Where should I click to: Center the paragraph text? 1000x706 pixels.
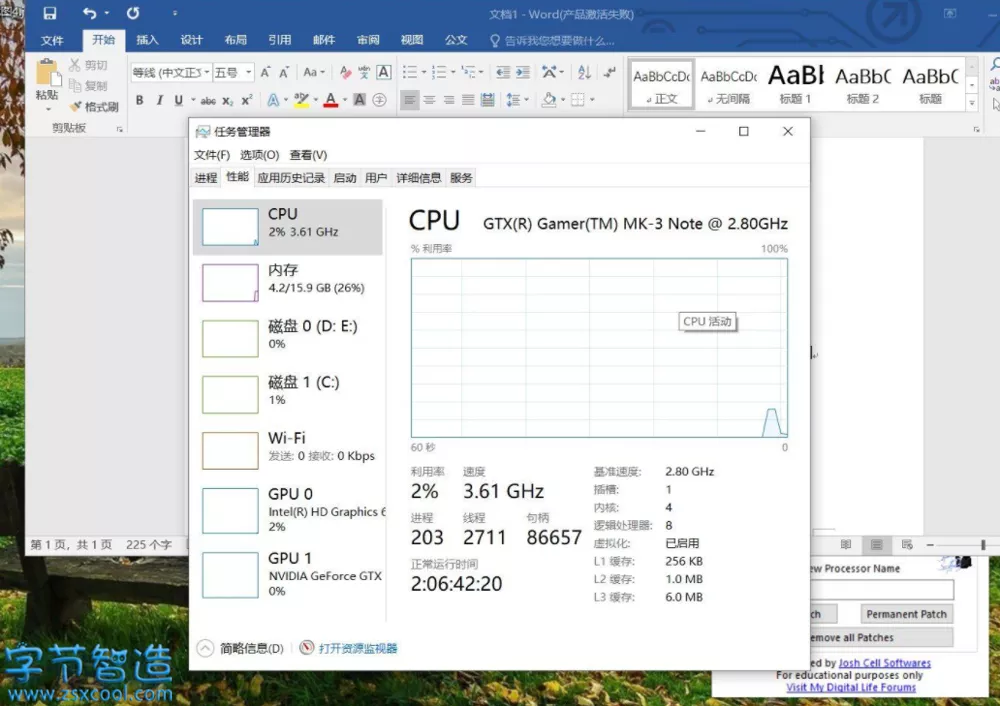point(429,100)
